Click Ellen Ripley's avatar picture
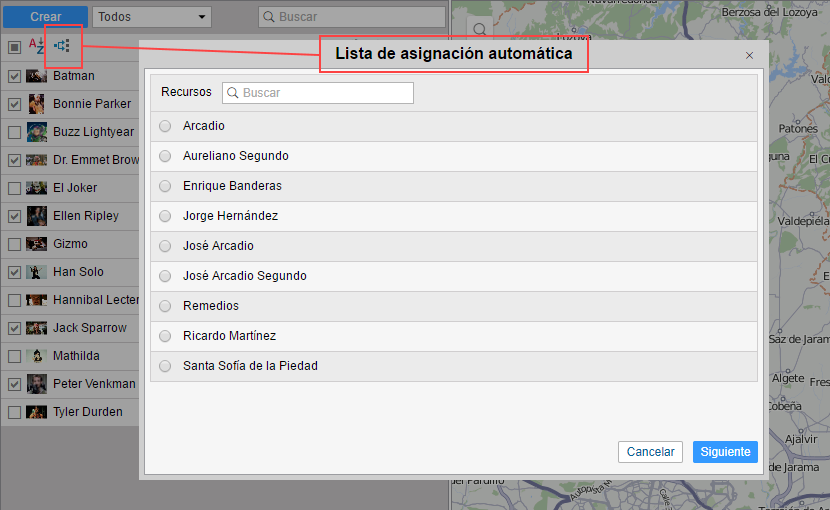Image resolution: width=830 pixels, height=510 pixels. pos(37,216)
